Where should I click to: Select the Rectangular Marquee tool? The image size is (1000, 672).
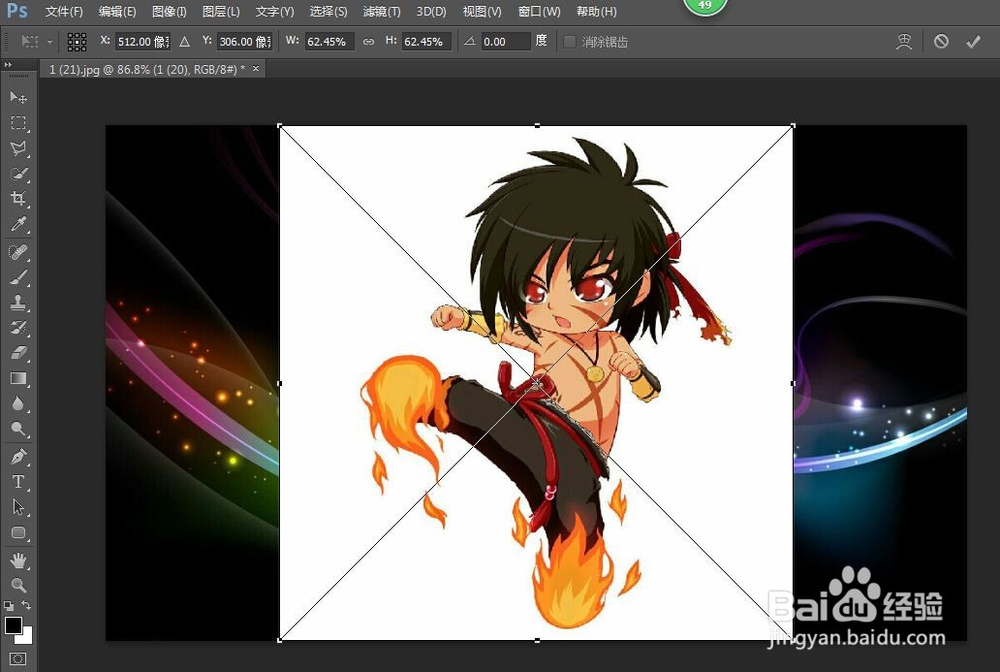click(x=18, y=122)
